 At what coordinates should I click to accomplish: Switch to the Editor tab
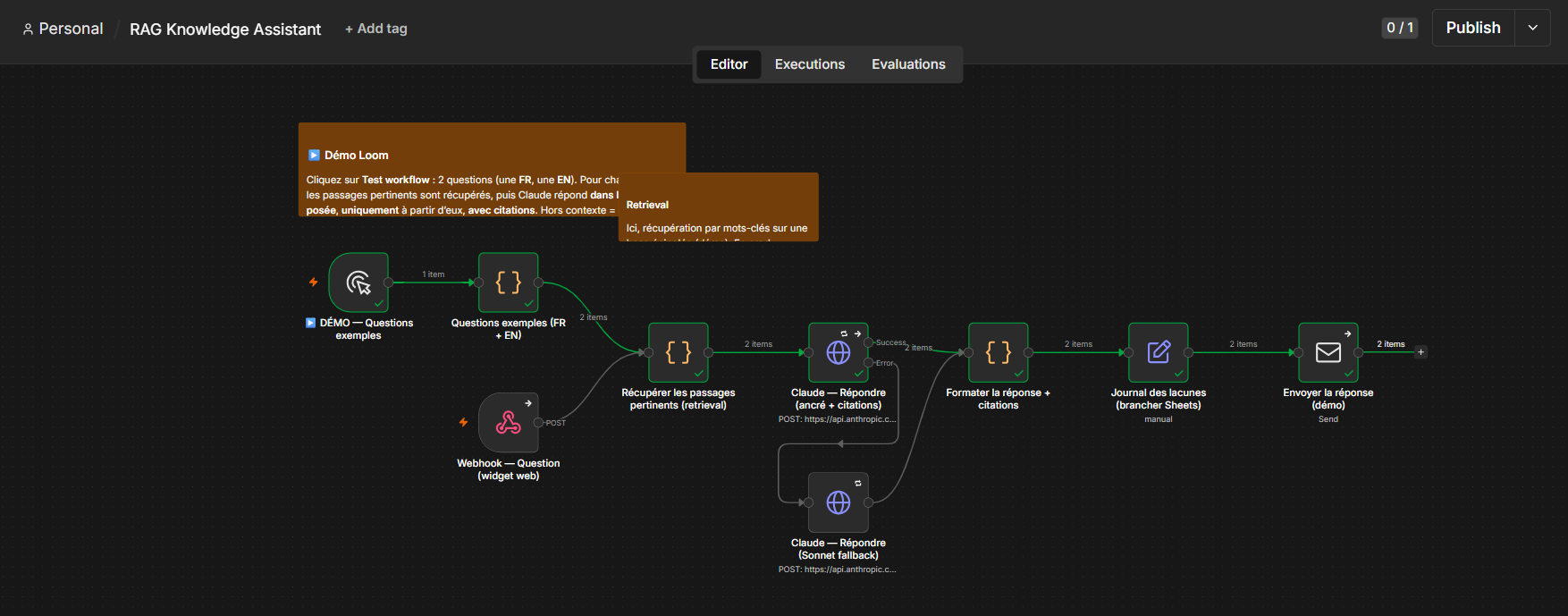(x=729, y=64)
